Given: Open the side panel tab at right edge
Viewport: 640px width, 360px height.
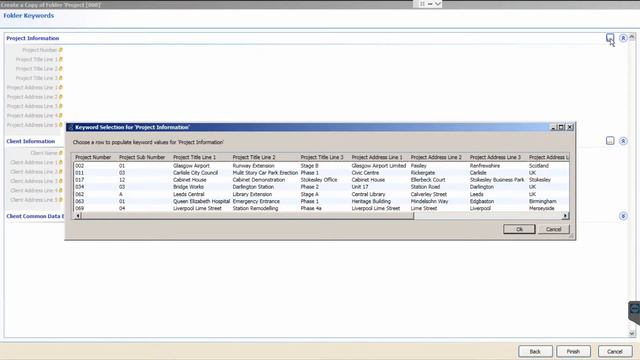Looking at the screenshot, I should tap(634, 310).
